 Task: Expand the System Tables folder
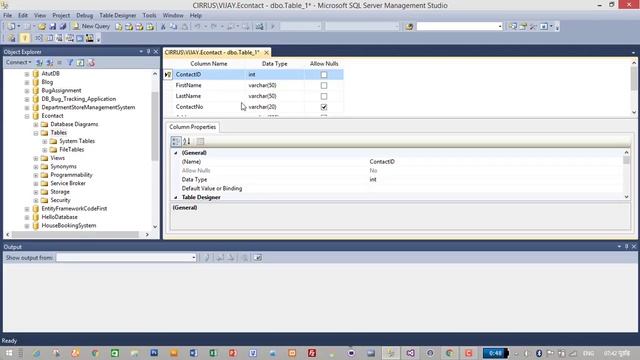coord(45,142)
